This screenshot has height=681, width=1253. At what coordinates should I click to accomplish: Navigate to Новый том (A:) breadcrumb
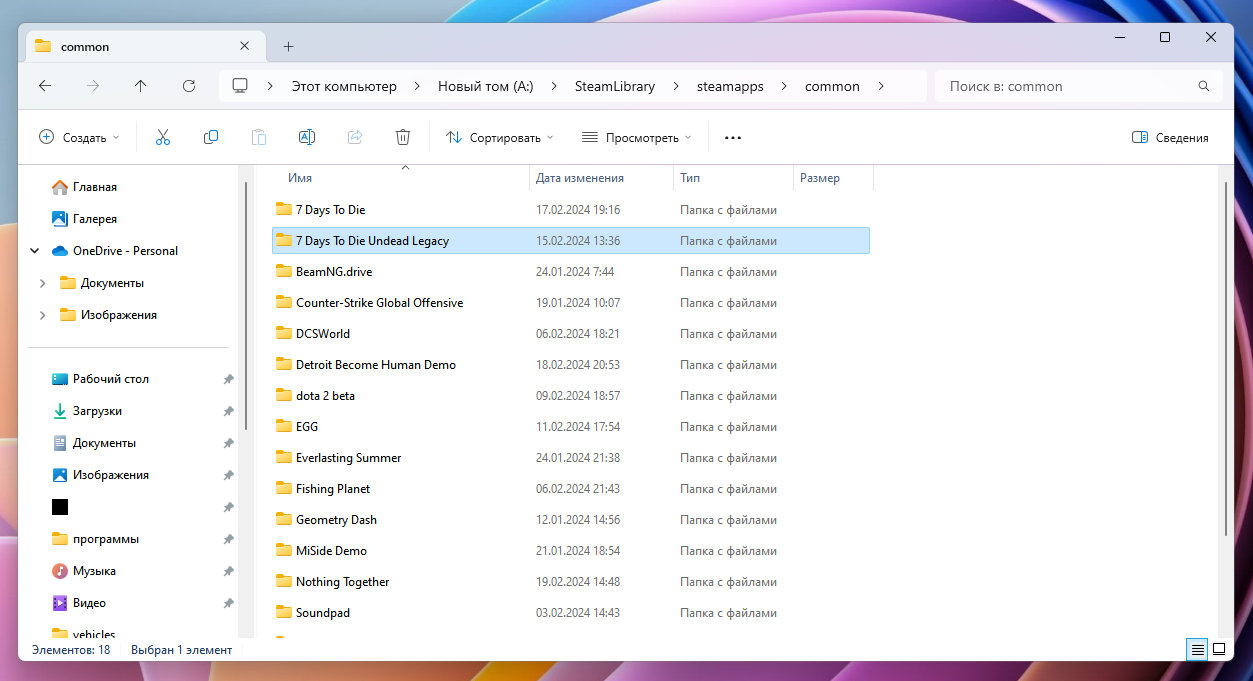(x=486, y=86)
